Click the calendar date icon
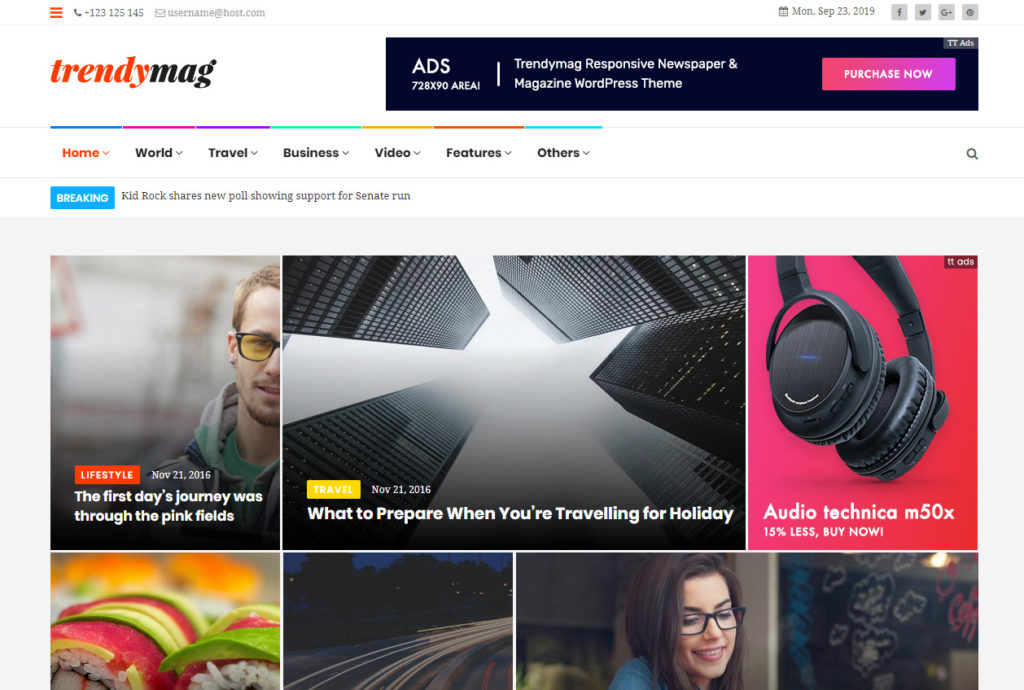Image resolution: width=1024 pixels, height=690 pixels. point(783,12)
